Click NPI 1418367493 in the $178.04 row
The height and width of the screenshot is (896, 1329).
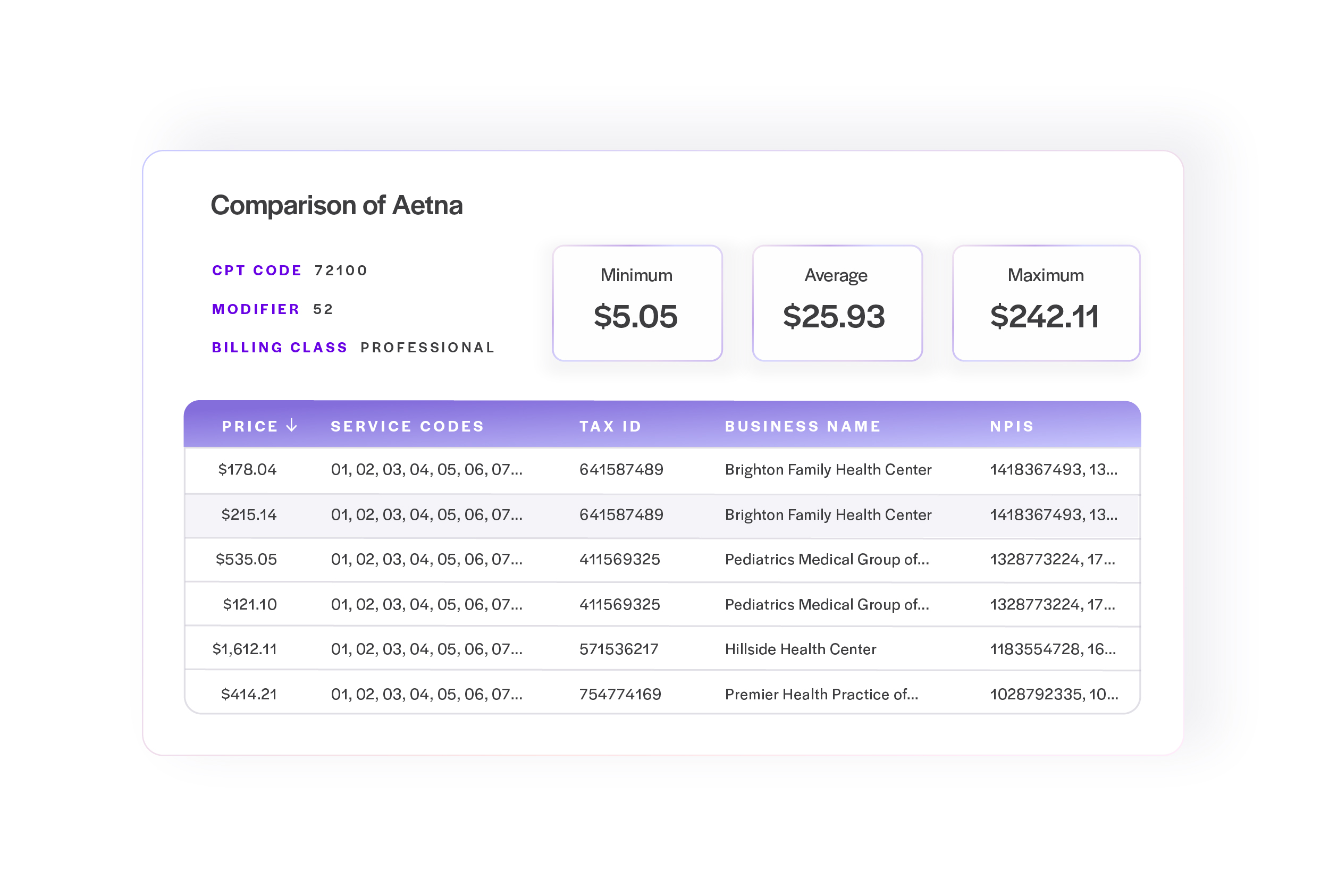pyautogui.click(x=1053, y=470)
